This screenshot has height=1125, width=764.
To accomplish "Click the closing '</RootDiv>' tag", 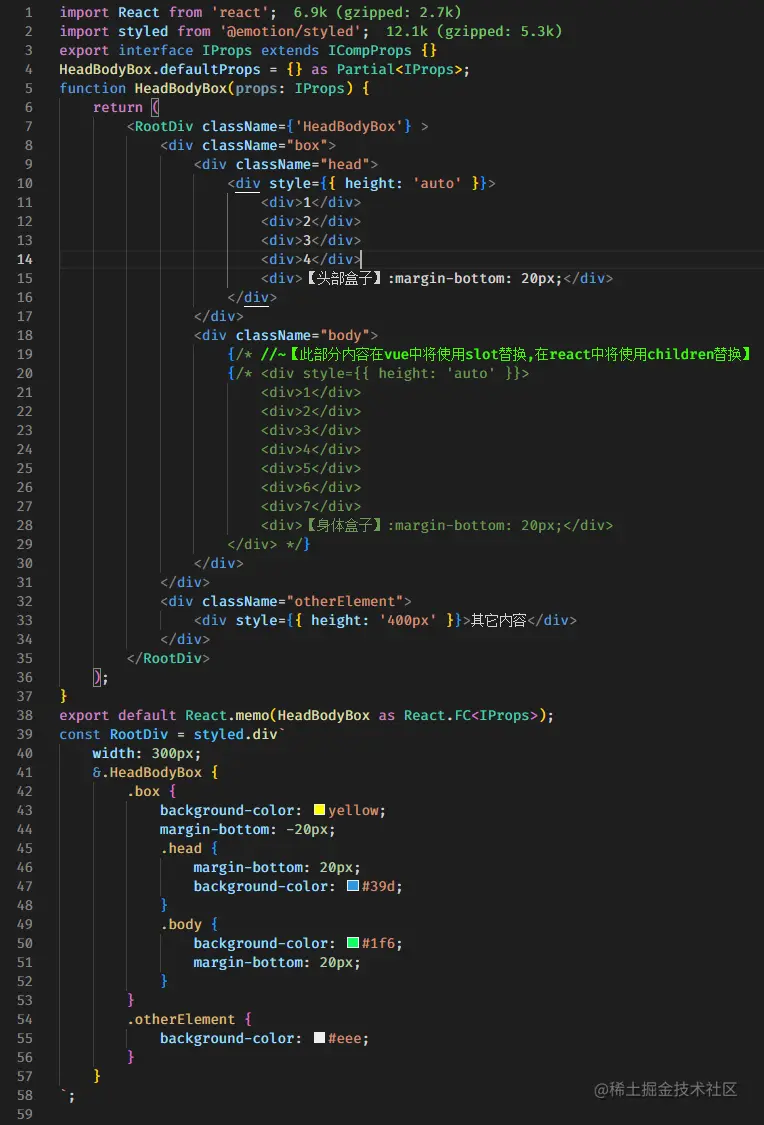I will pyautogui.click(x=168, y=659).
